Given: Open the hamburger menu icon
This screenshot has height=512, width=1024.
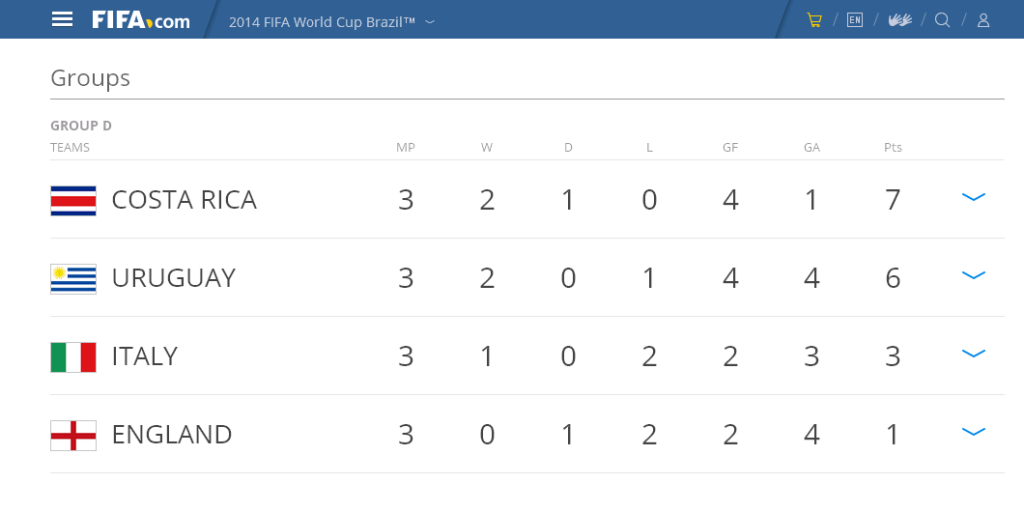Looking at the screenshot, I should (62, 20).
